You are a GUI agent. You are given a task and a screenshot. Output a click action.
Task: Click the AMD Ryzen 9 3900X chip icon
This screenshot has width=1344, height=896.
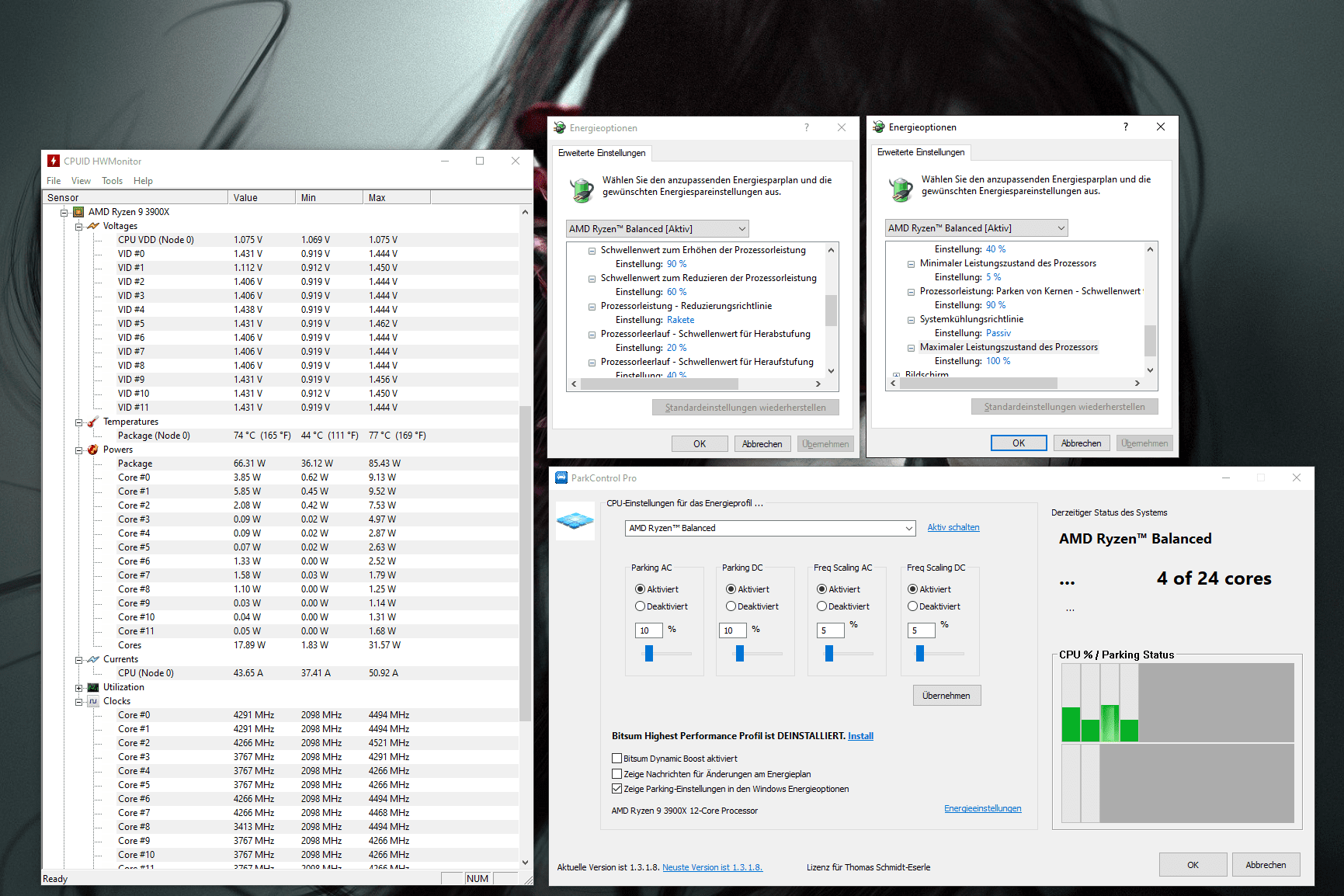point(78,212)
